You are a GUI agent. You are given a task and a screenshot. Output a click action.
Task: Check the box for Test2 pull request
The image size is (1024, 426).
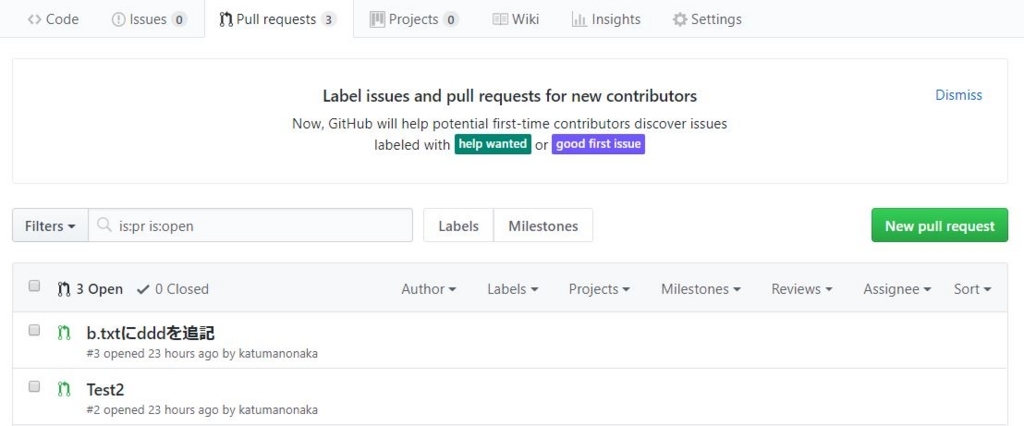tap(34, 386)
